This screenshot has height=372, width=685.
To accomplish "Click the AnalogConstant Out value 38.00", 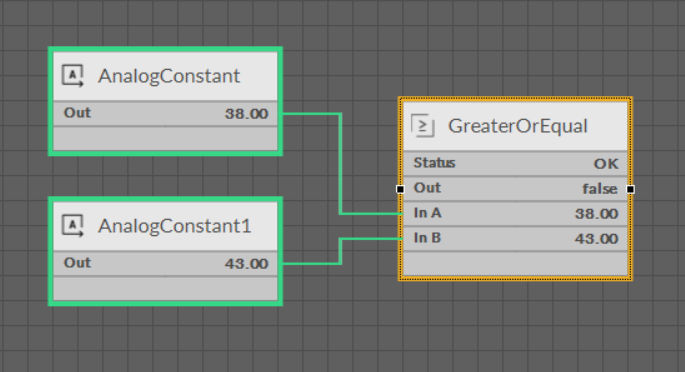I will pos(246,114).
